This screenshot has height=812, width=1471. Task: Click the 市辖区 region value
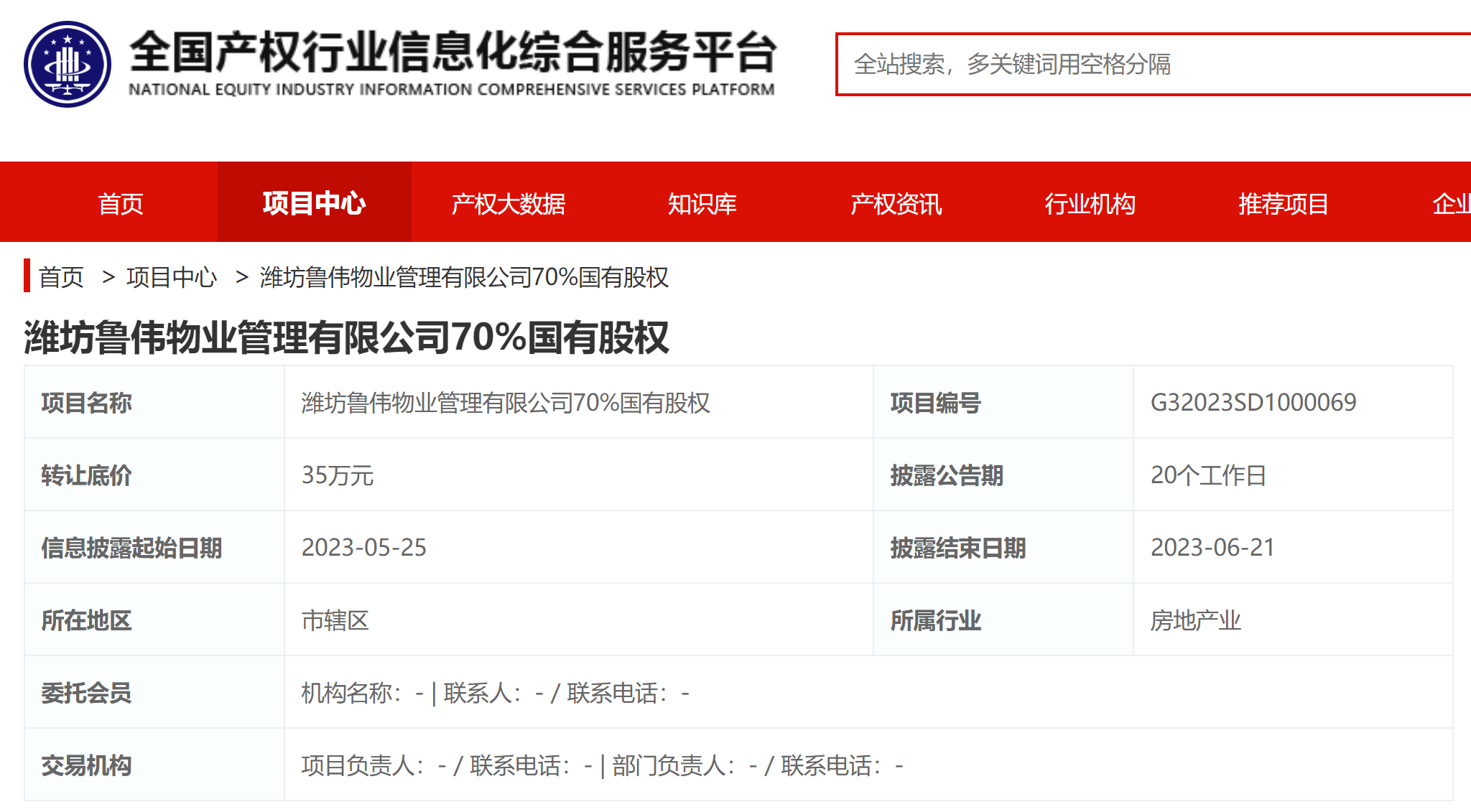(x=335, y=620)
